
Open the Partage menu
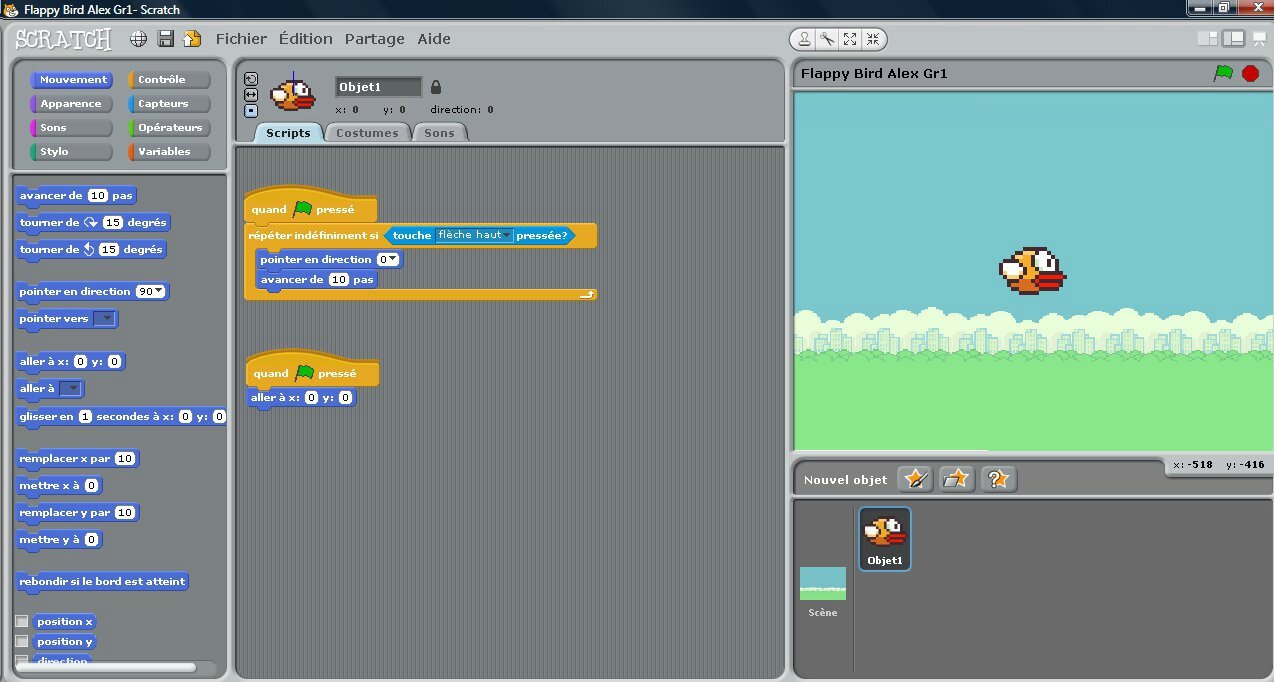click(x=374, y=39)
